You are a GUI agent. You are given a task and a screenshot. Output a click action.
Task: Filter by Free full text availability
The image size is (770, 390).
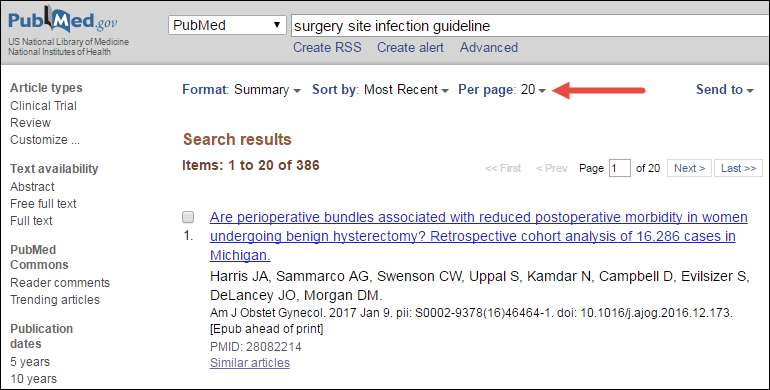click(x=43, y=204)
